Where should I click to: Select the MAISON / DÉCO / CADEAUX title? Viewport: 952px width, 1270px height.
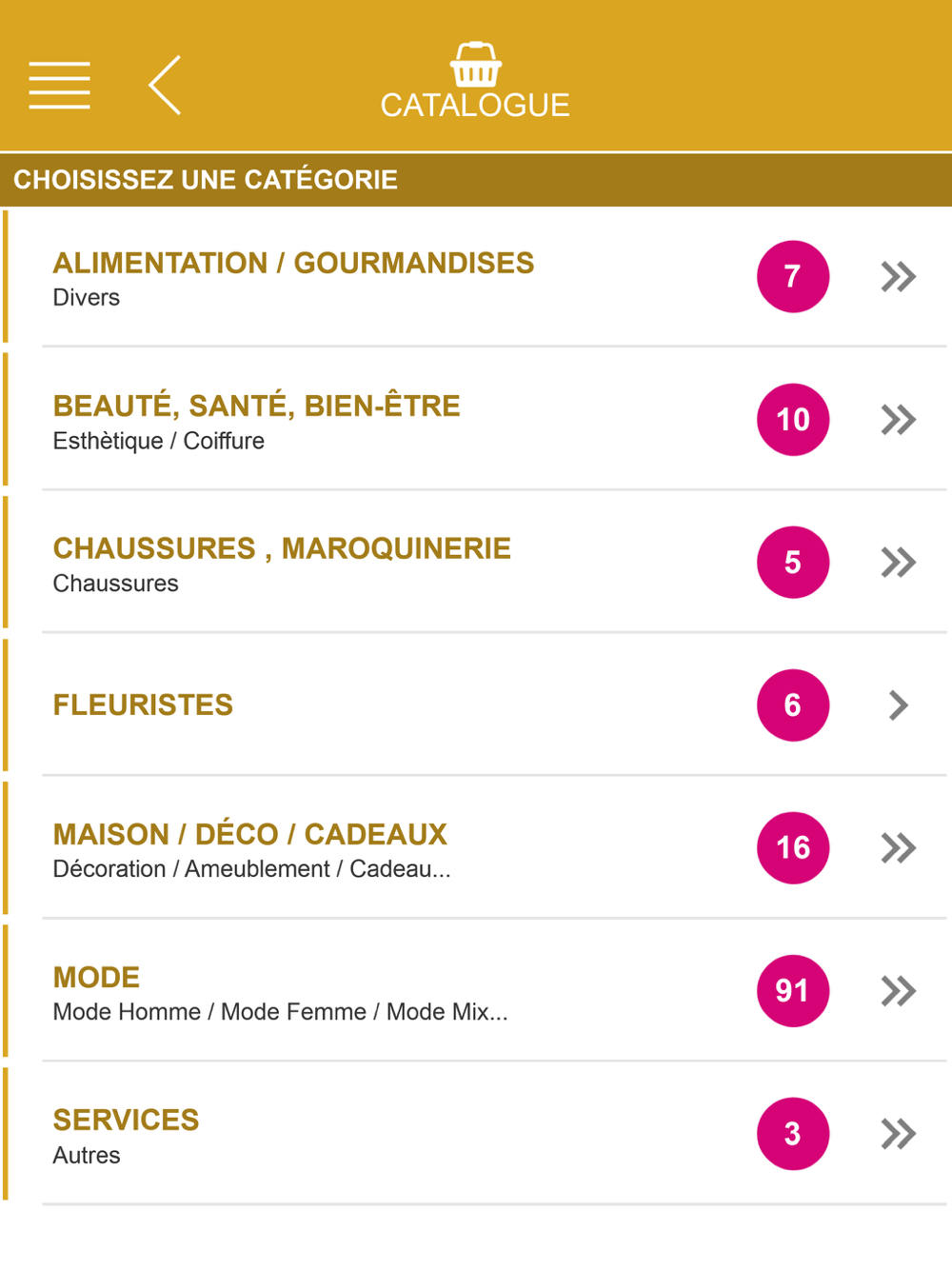point(249,834)
